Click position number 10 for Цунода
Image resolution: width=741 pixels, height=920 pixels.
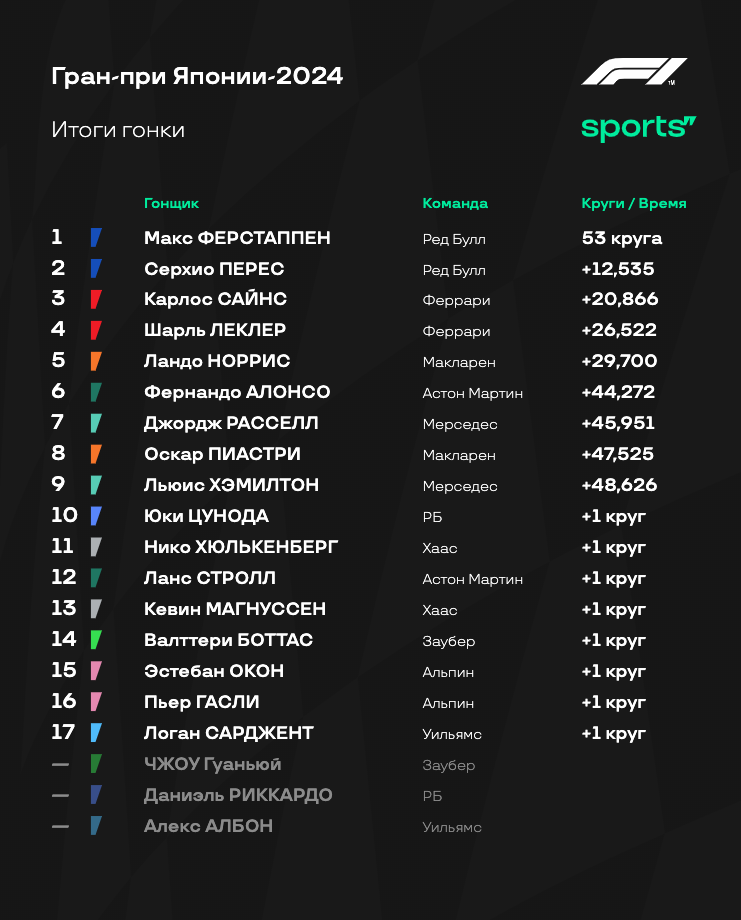tap(65, 515)
